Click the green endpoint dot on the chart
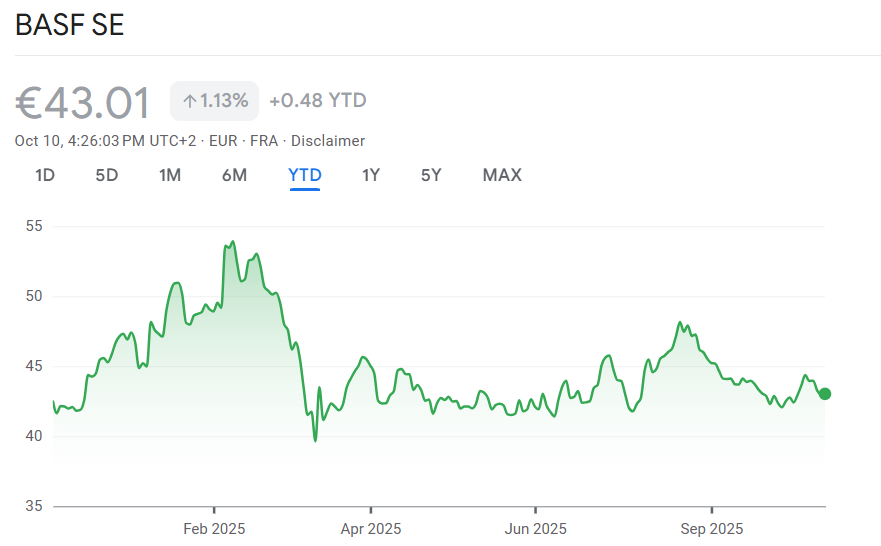The image size is (881, 546). (x=825, y=394)
